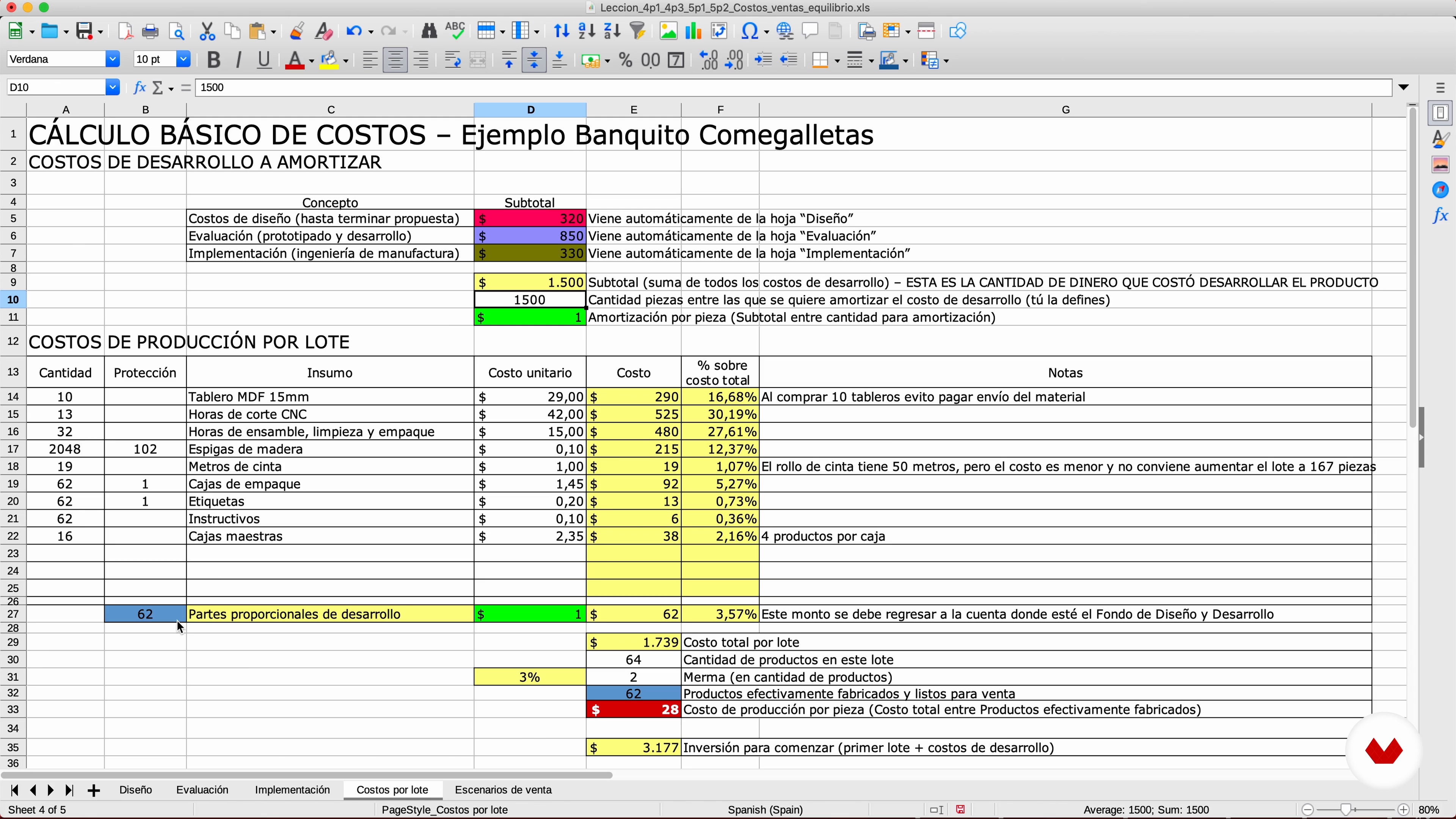1456x819 pixels.
Task: Toggle Italic formatting
Action: pos(238,60)
